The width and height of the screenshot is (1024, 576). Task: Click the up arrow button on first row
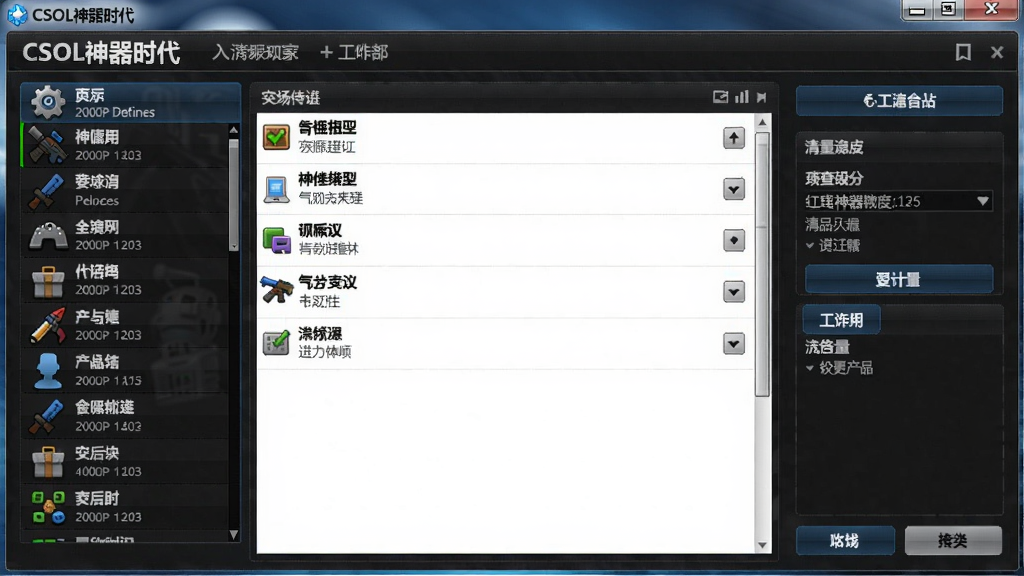(734, 138)
